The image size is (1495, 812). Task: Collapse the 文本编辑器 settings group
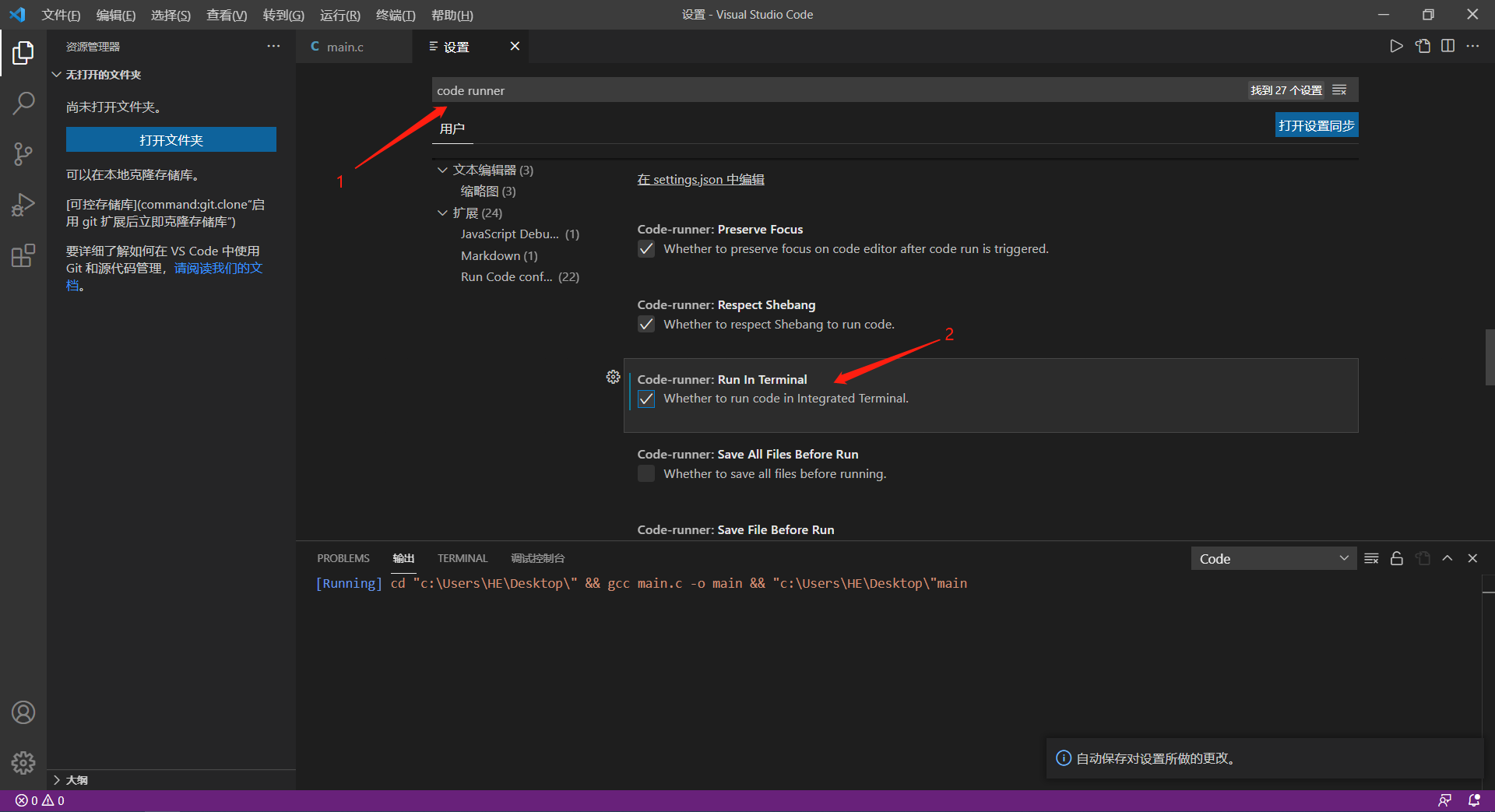pos(443,170)
